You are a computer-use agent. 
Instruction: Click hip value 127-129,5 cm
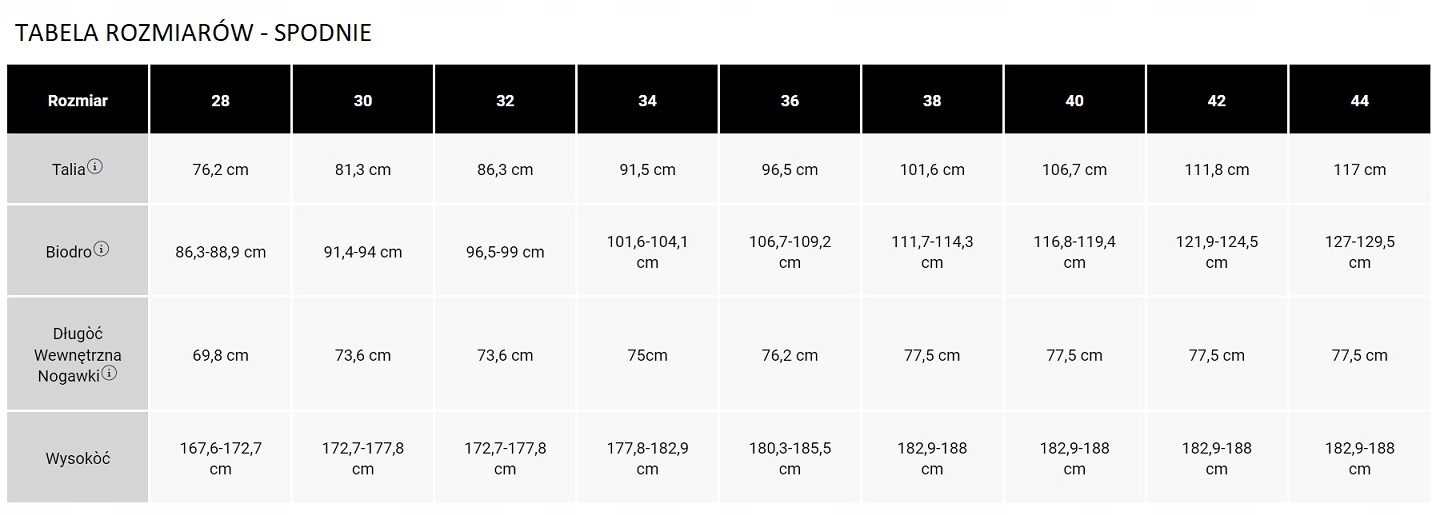[x=1359, y=252]
